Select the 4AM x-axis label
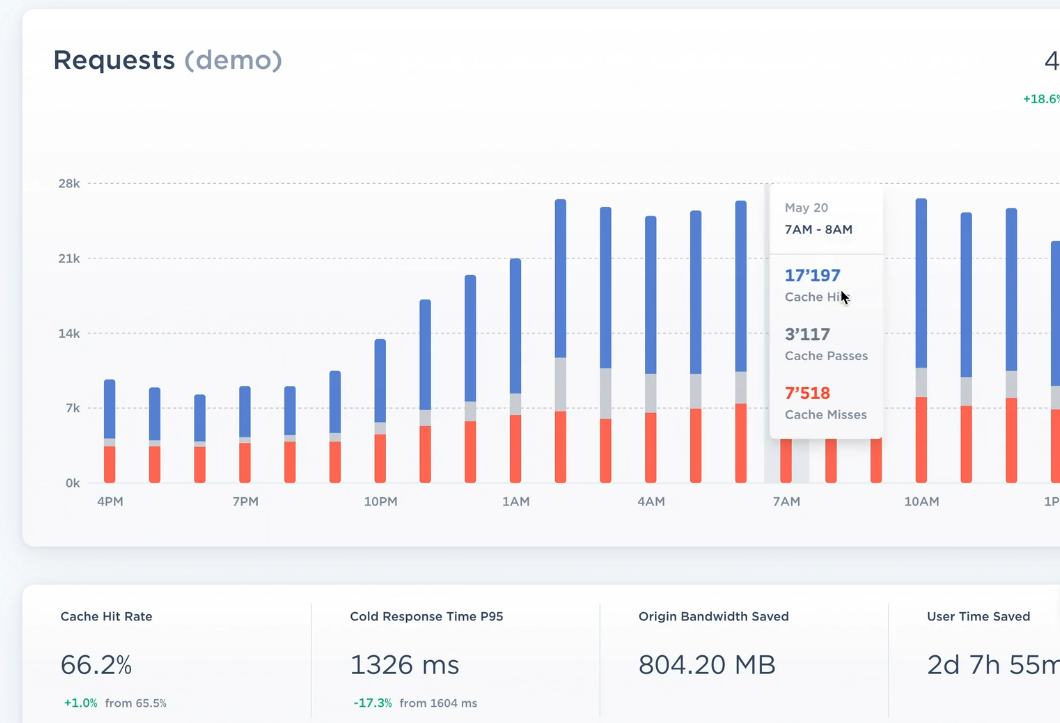 [651, 502]
